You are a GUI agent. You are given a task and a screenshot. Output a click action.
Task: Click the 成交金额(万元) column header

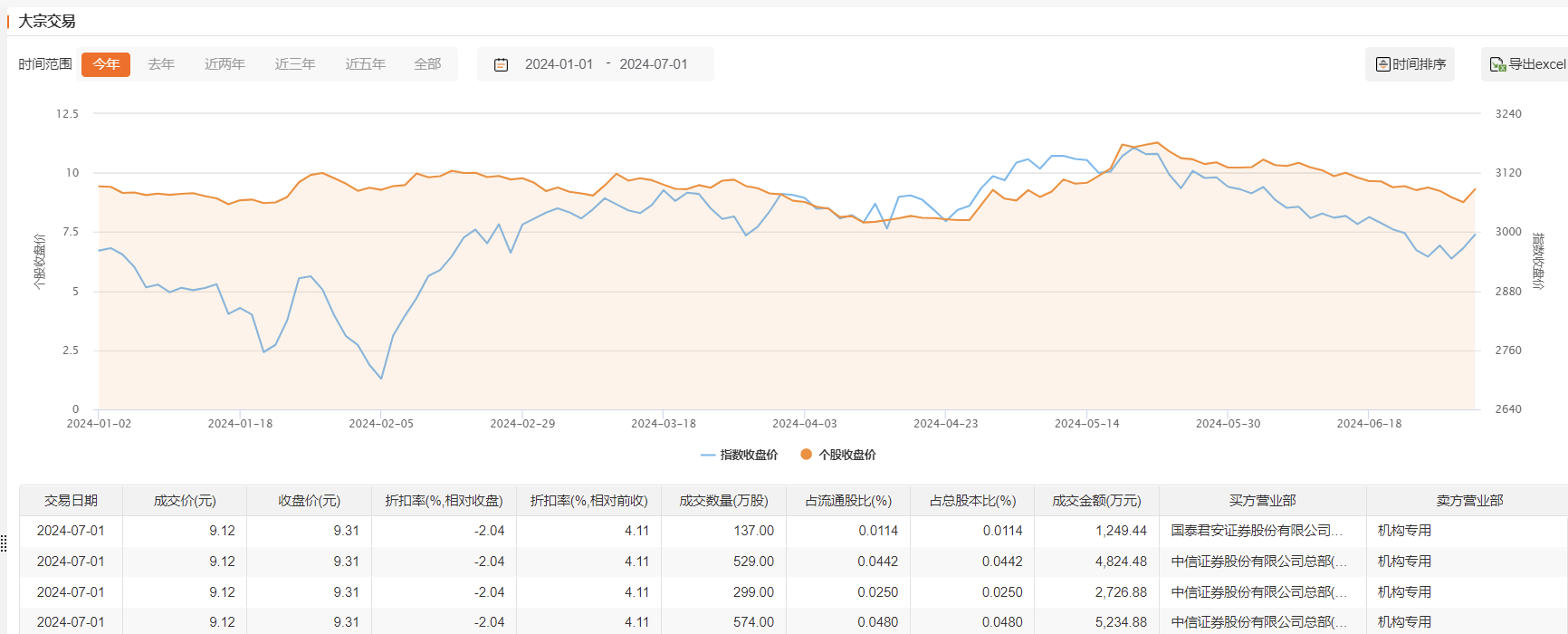[x=1096, y=501]
